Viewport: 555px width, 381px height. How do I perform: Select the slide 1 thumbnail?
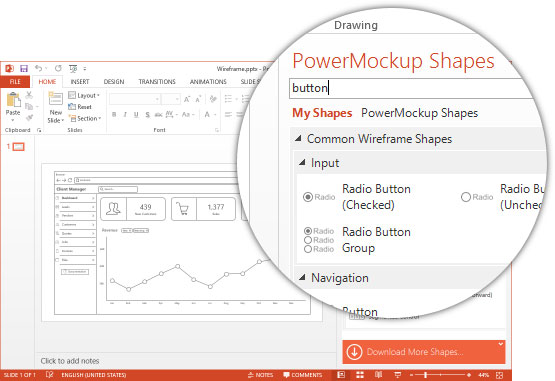pos(18,147)
